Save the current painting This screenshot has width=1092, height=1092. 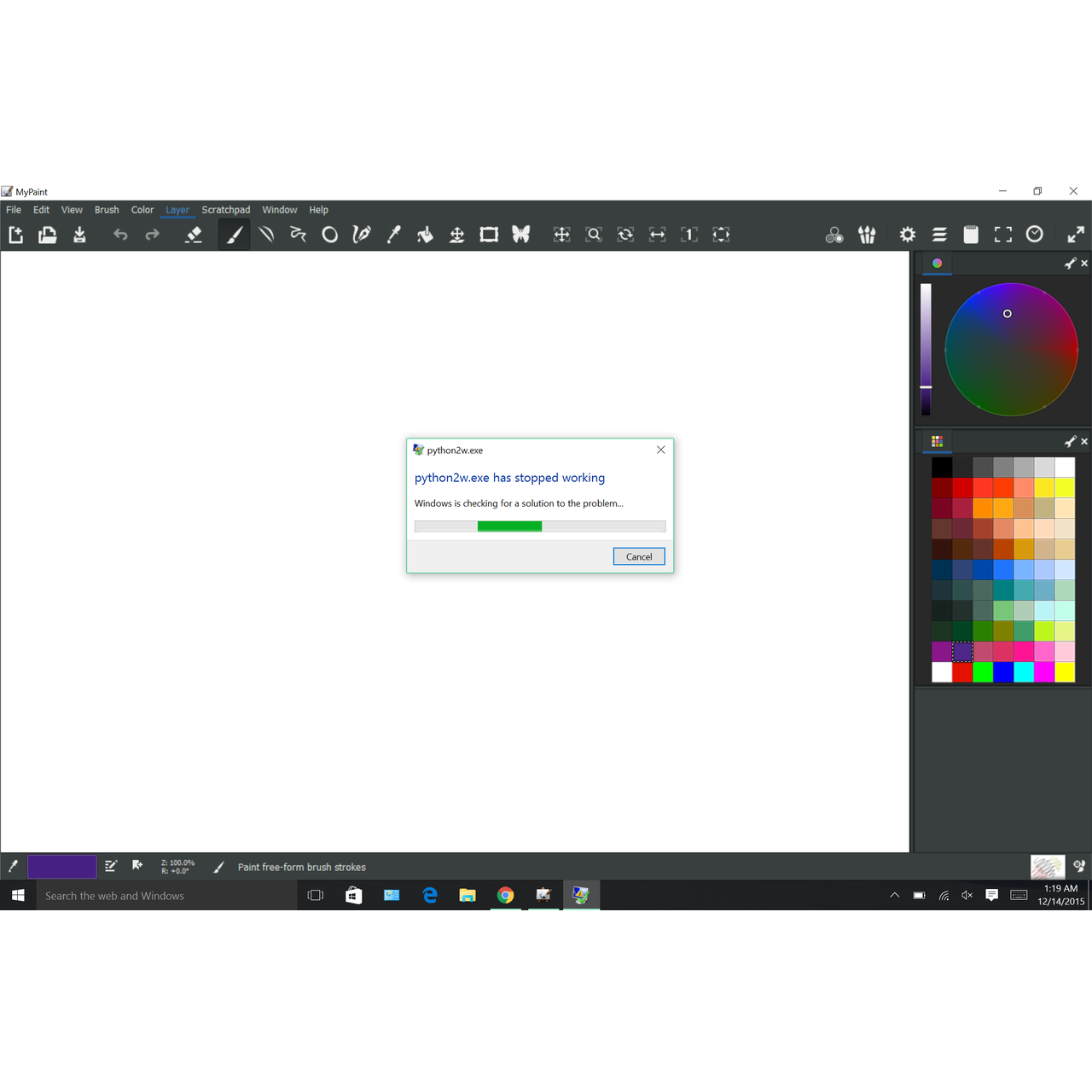coord(79,235)
